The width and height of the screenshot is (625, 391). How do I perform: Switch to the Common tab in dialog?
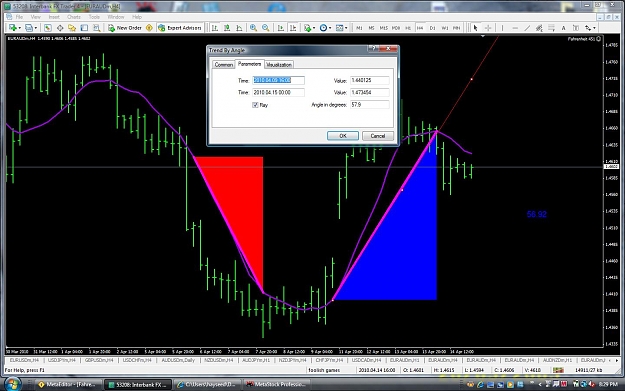click(223, 65)
